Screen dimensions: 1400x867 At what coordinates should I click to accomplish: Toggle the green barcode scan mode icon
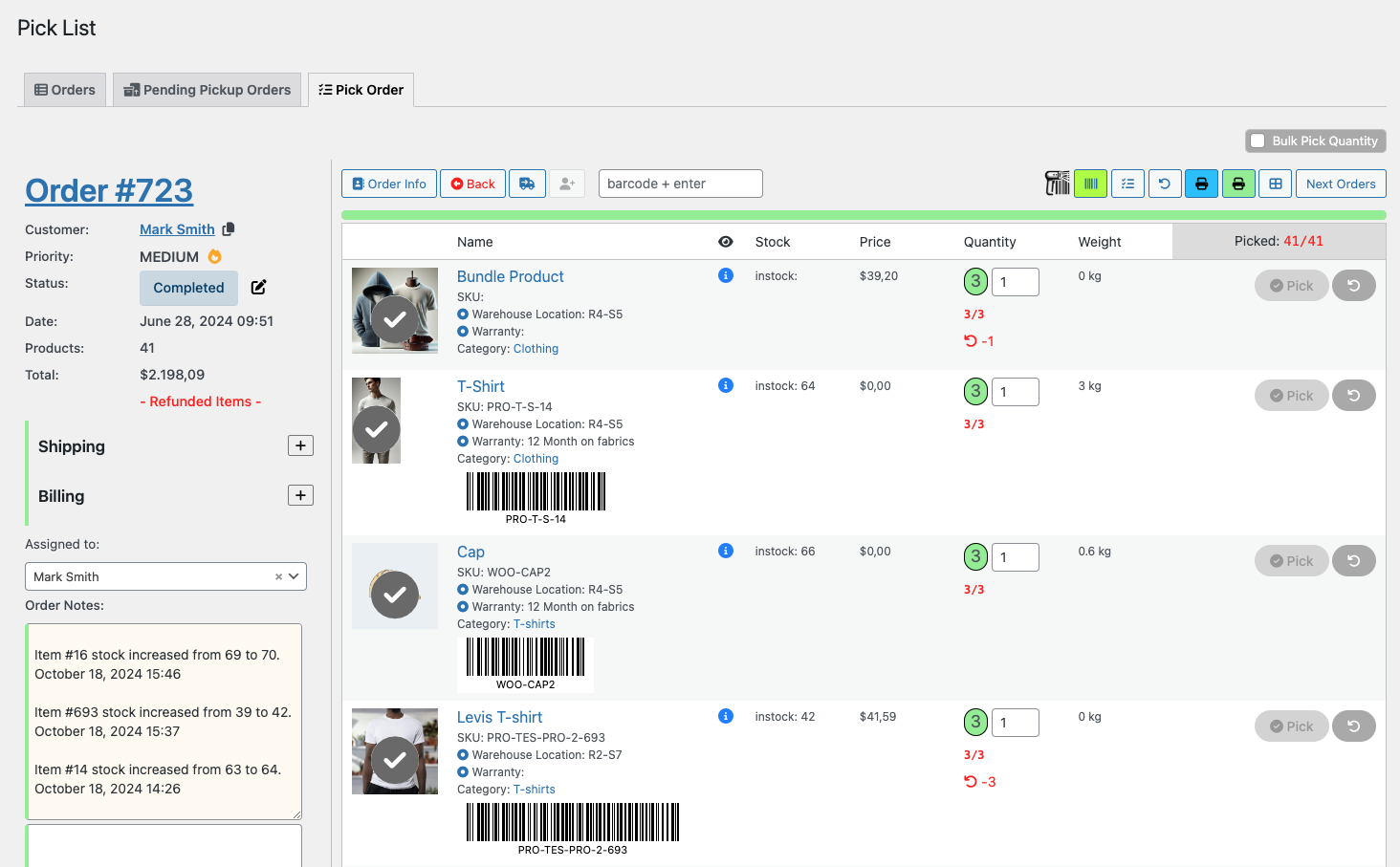tap(1091, 183)
